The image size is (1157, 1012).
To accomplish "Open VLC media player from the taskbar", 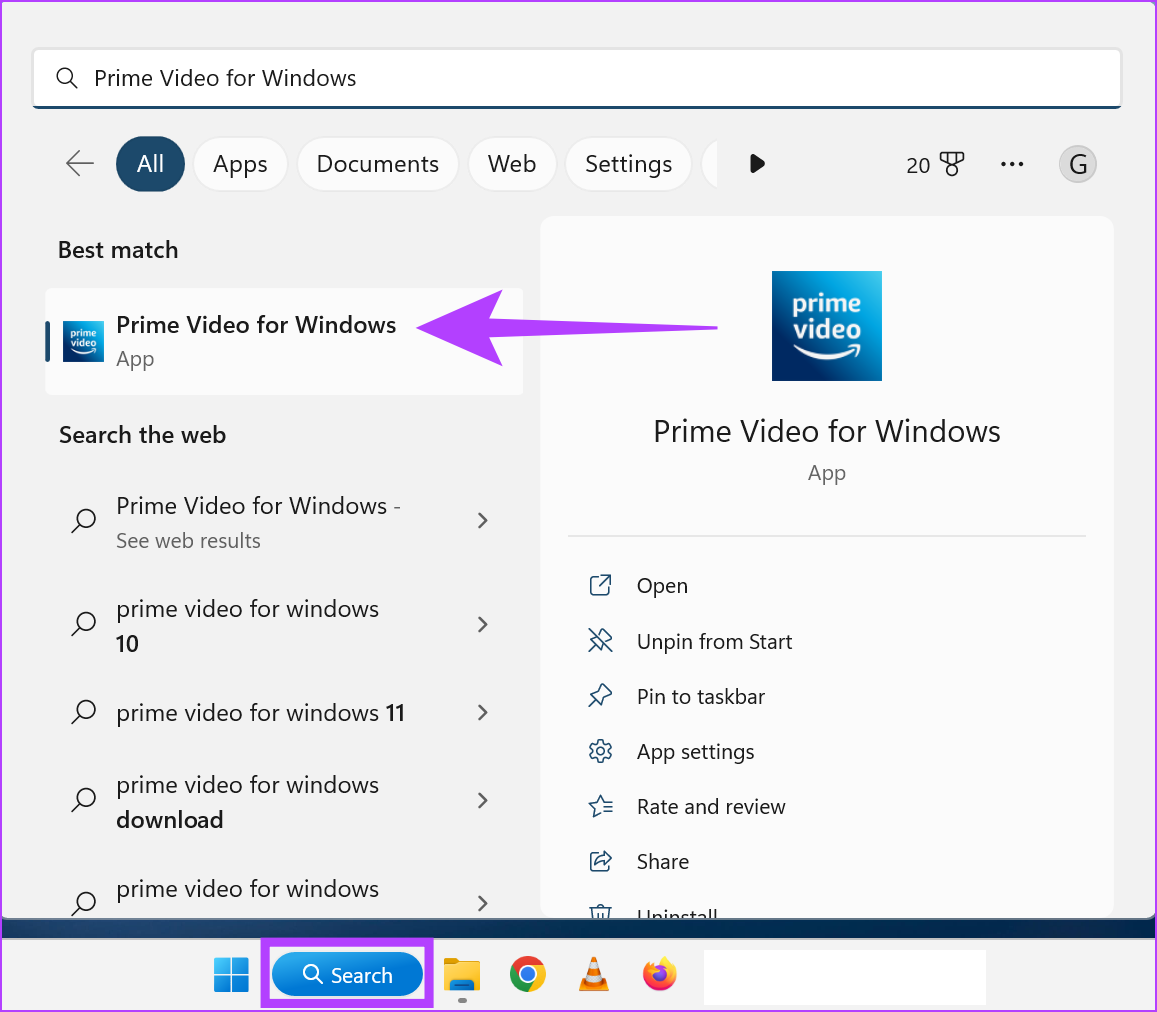I will pos(593,974).
